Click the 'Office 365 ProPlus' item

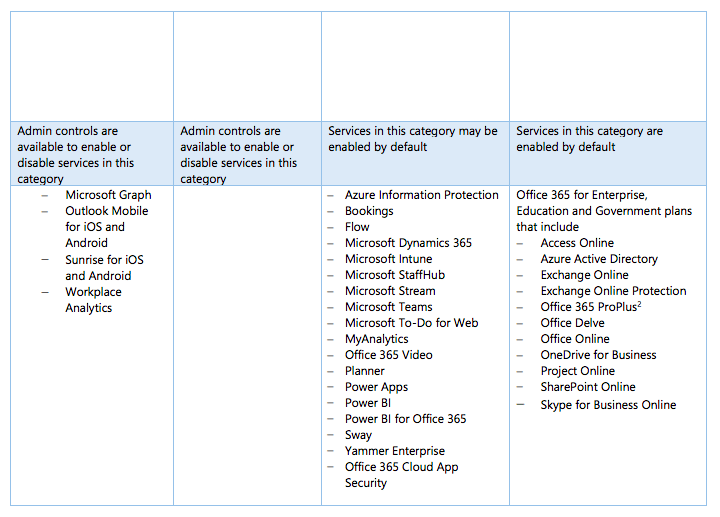click(591, 307)
